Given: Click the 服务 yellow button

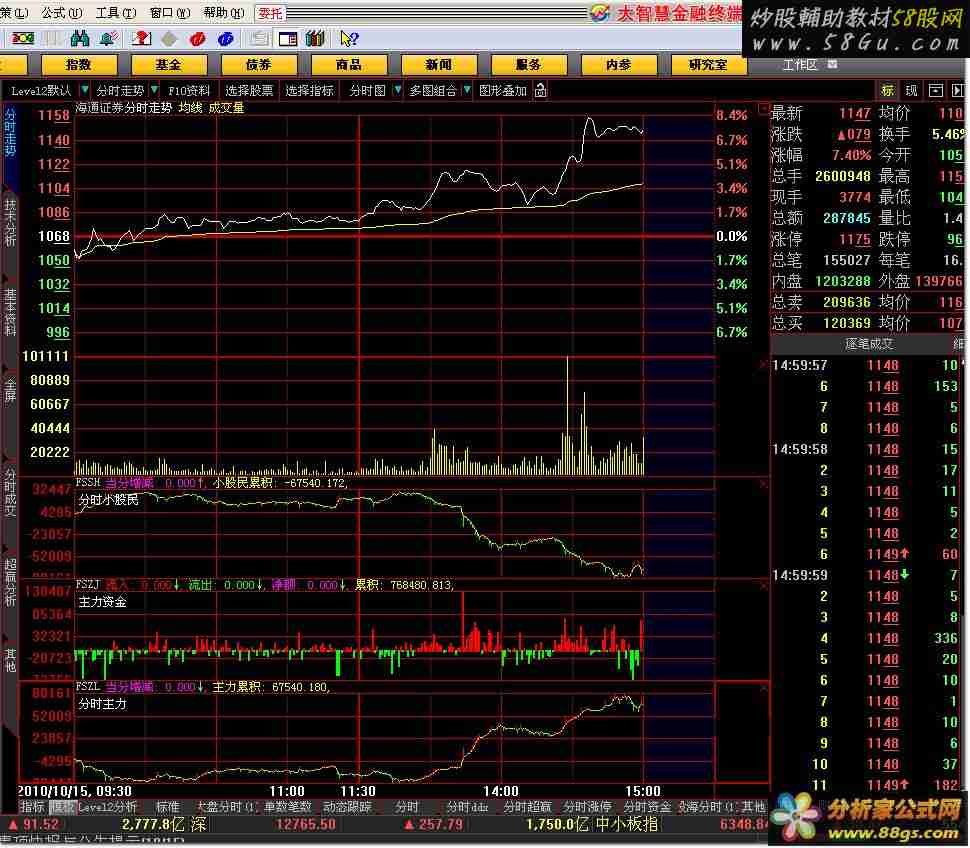Looking at the screenshot, I should click(528, 64).
